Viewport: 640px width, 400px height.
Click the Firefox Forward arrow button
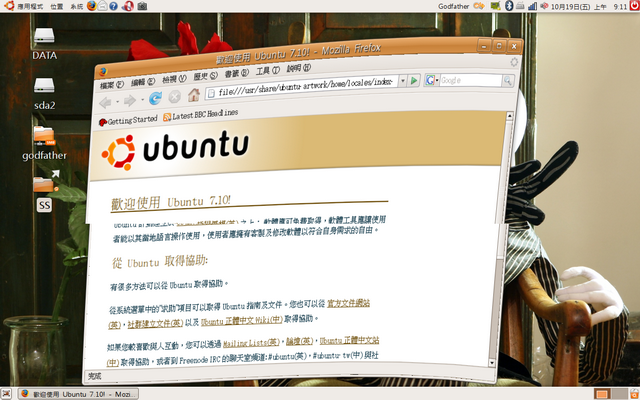[130, 100]
